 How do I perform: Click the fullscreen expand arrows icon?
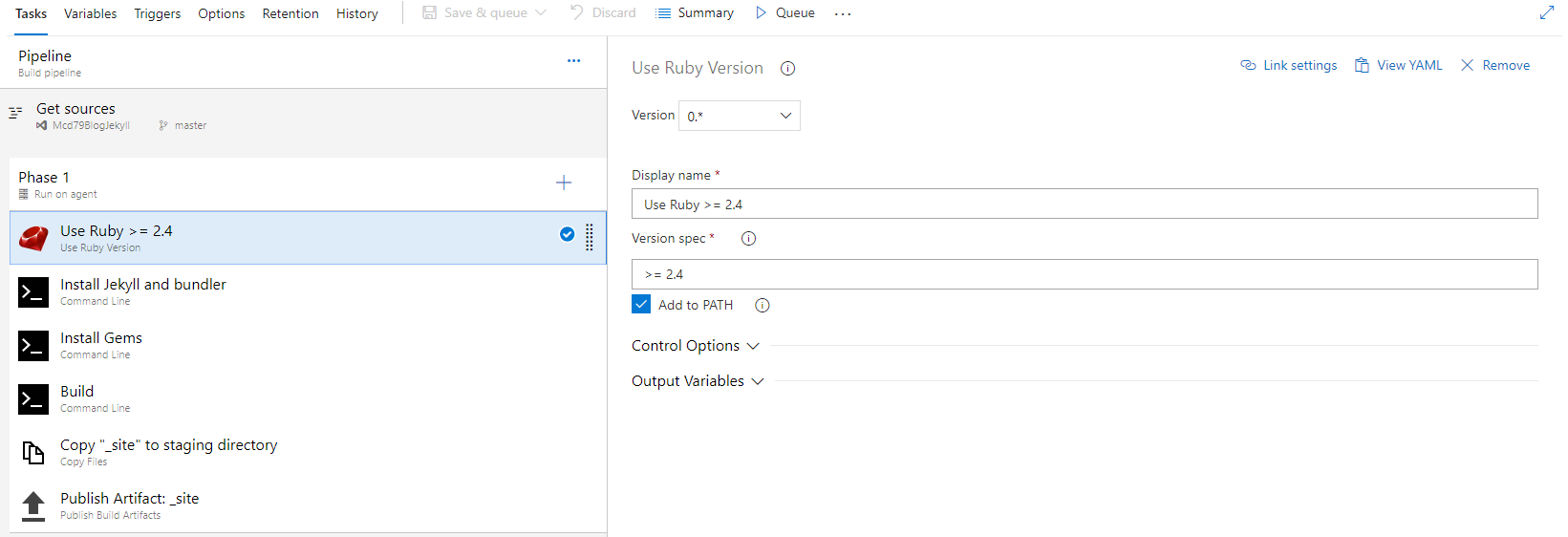tap(1546, 12)
